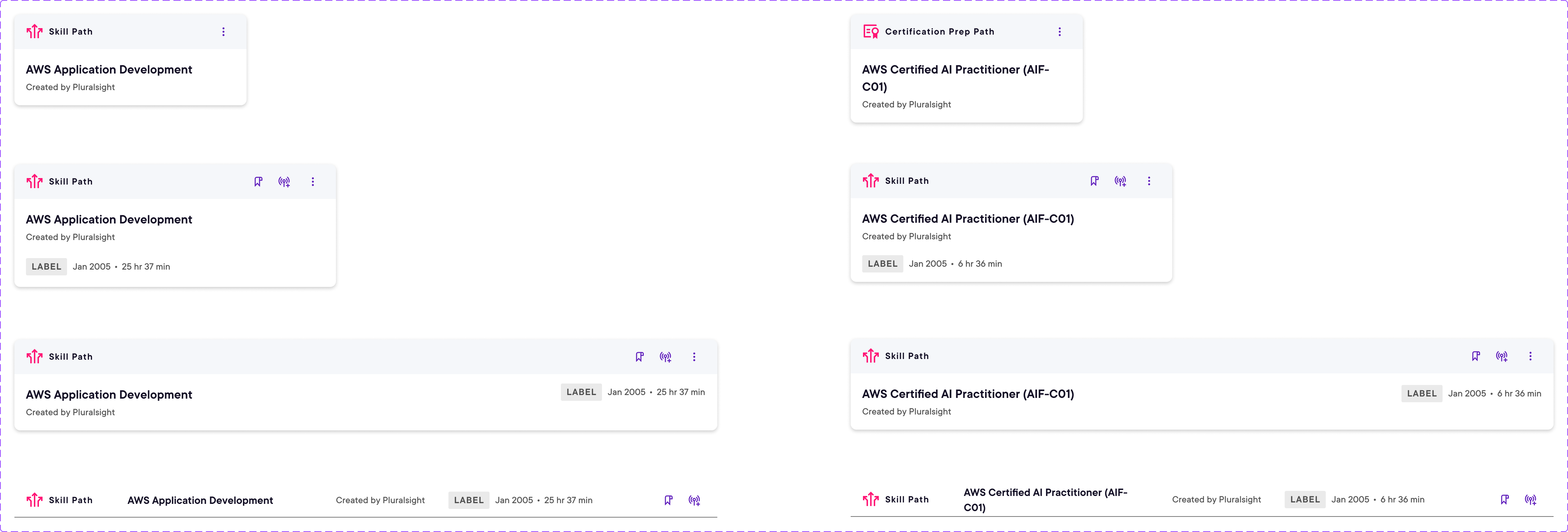Bookmark the wide AWS Application Development card
The width and height of the screenshot is (1568, 532).
tap(640, 357)
